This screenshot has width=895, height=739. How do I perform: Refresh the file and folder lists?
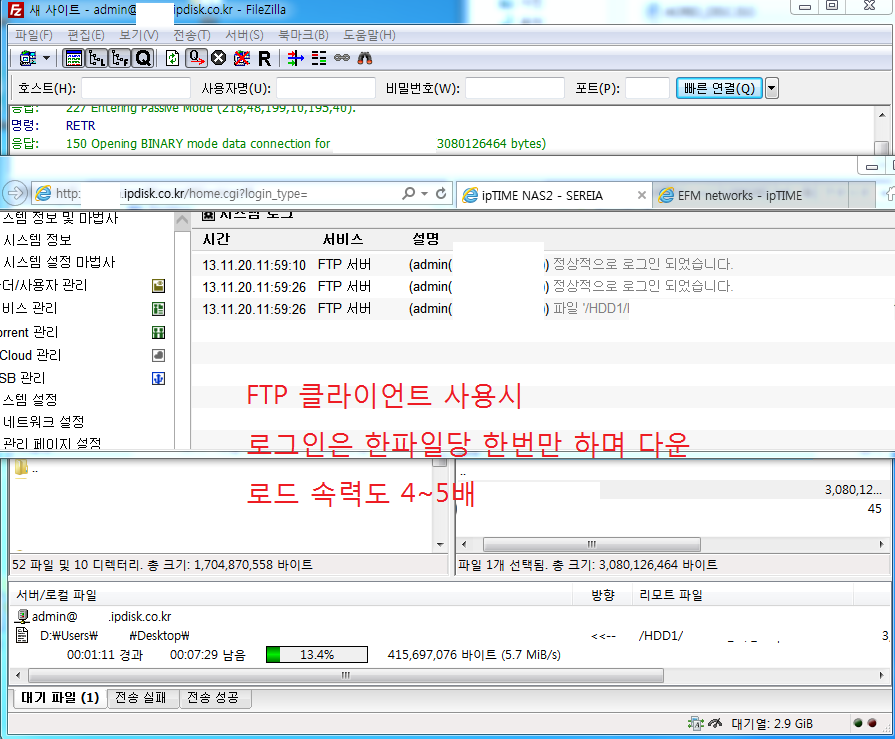tap(172, 58)
